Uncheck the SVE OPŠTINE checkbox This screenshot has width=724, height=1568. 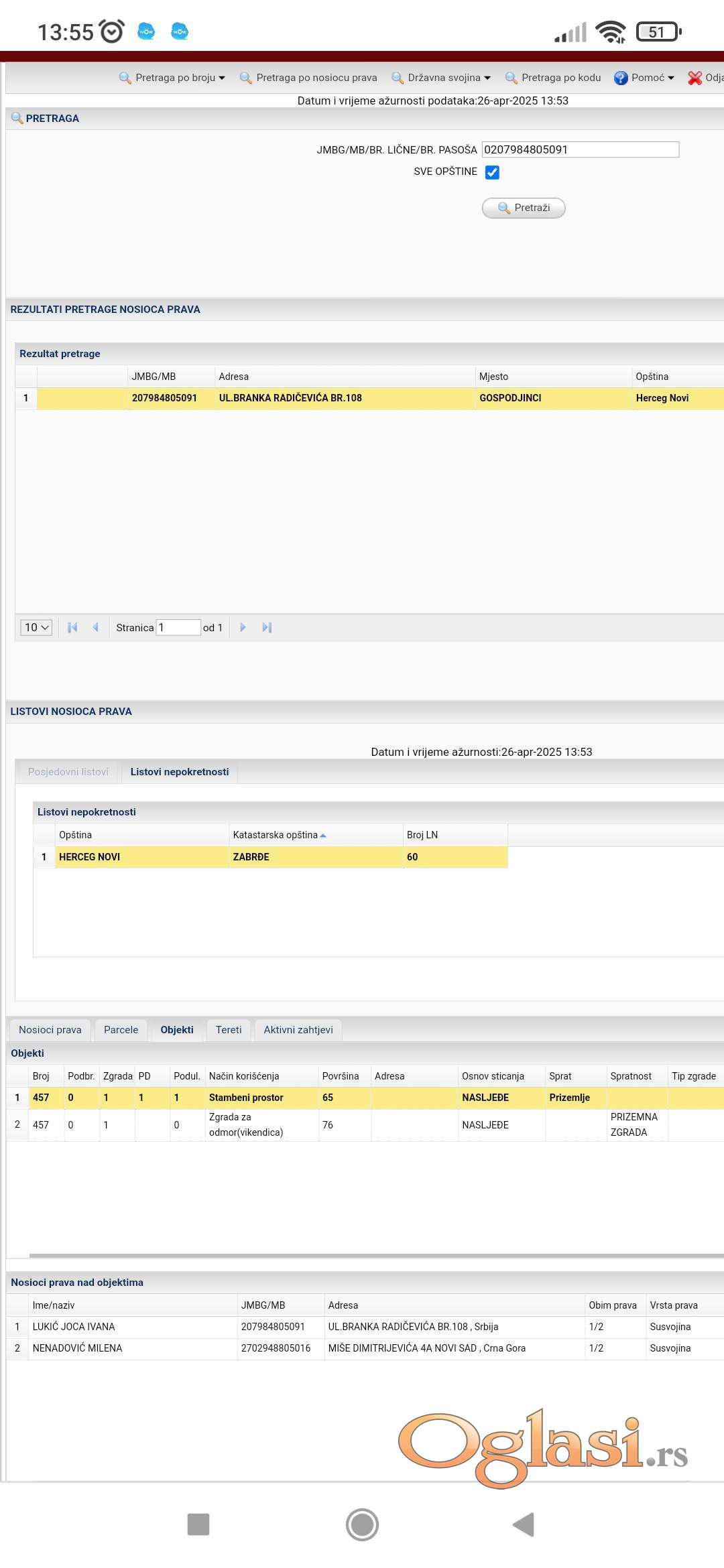point(492,172)
